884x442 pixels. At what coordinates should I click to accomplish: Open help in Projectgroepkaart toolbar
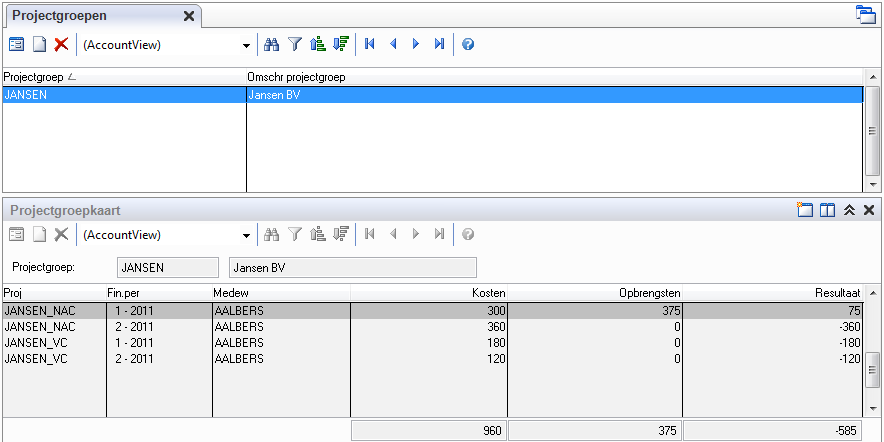pos(467,235)
